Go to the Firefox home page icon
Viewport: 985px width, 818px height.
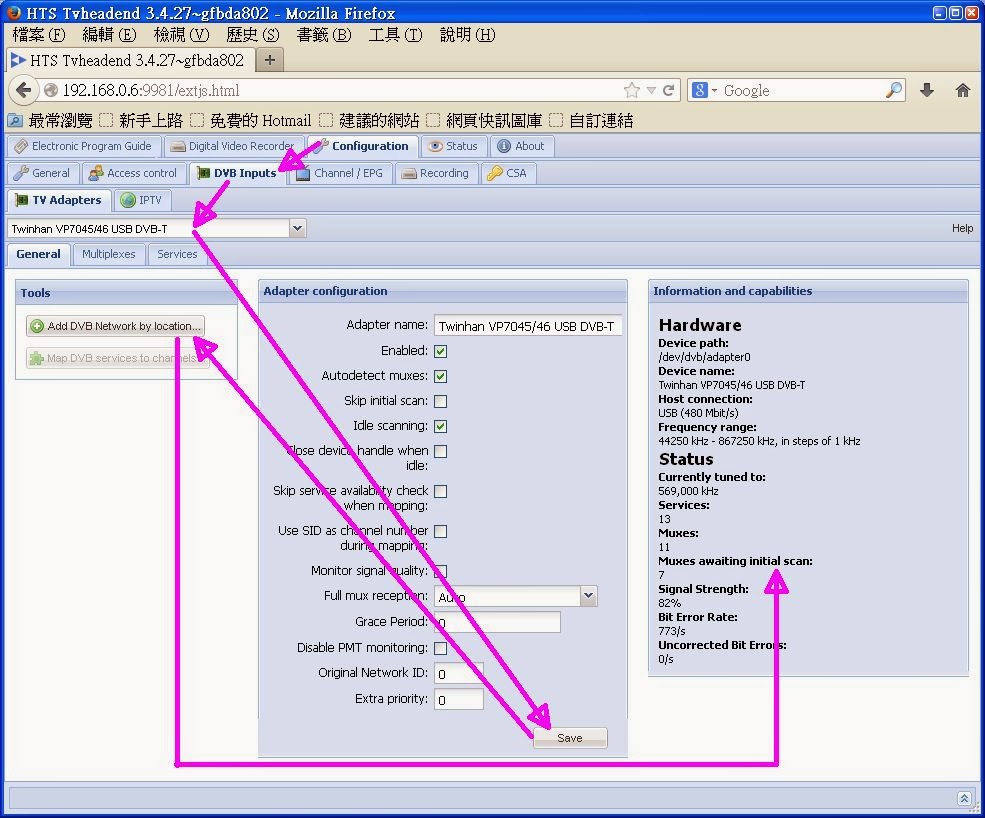(962, 90)
